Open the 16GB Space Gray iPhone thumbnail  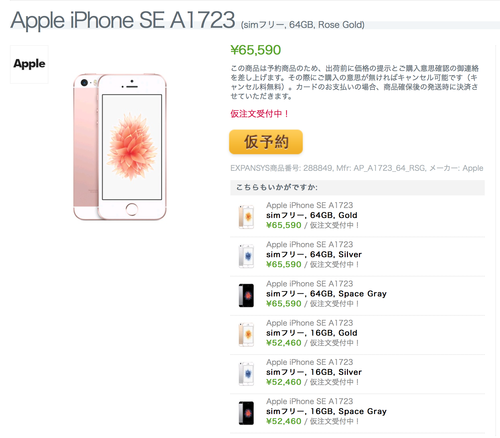click(x=246, y=413)
